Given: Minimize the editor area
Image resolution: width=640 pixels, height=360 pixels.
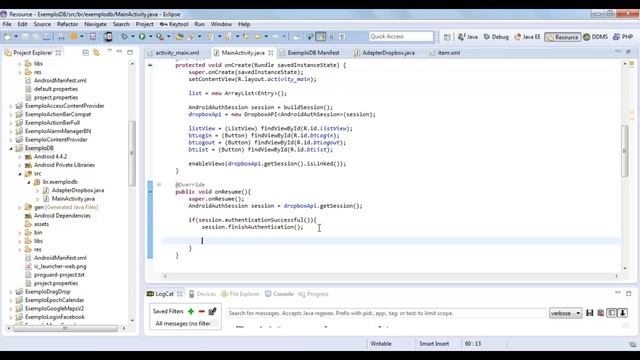Looking at the screenshot, I should [618, 52].
